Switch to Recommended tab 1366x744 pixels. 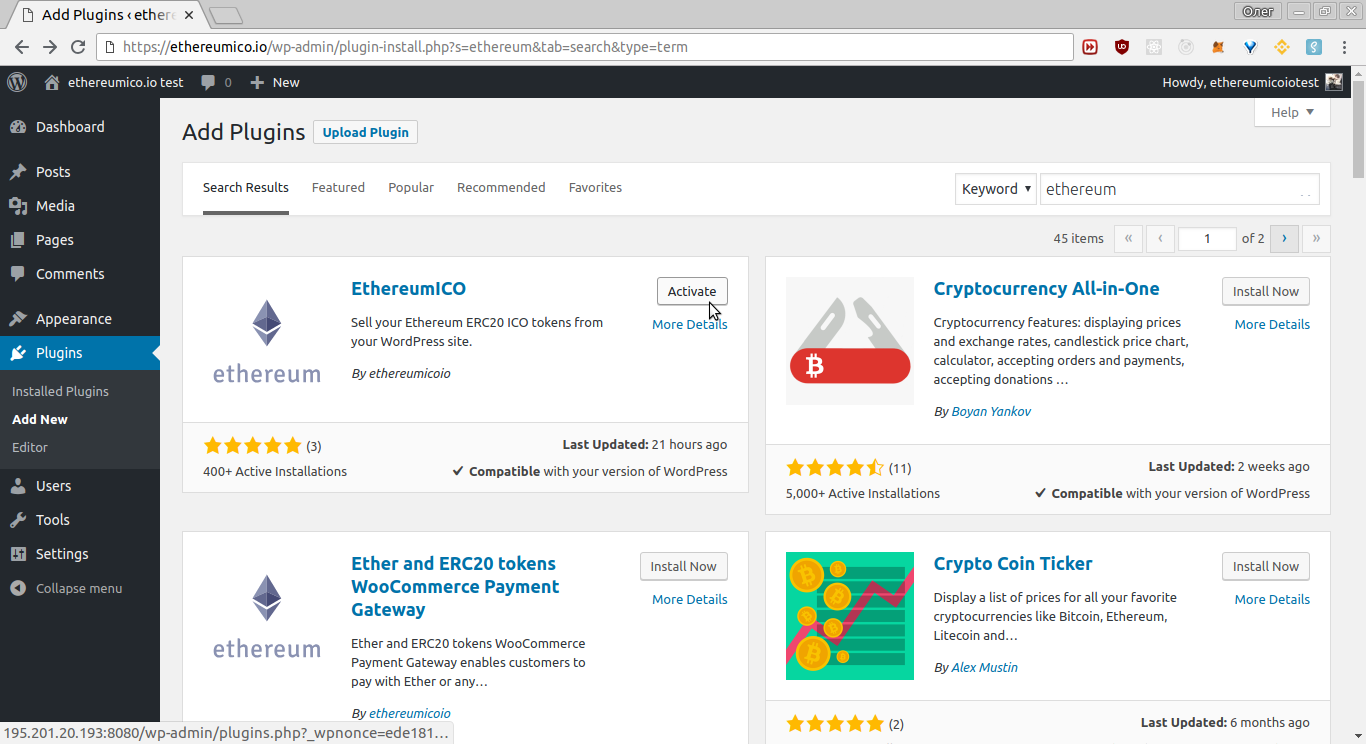(x=501, y=188)
